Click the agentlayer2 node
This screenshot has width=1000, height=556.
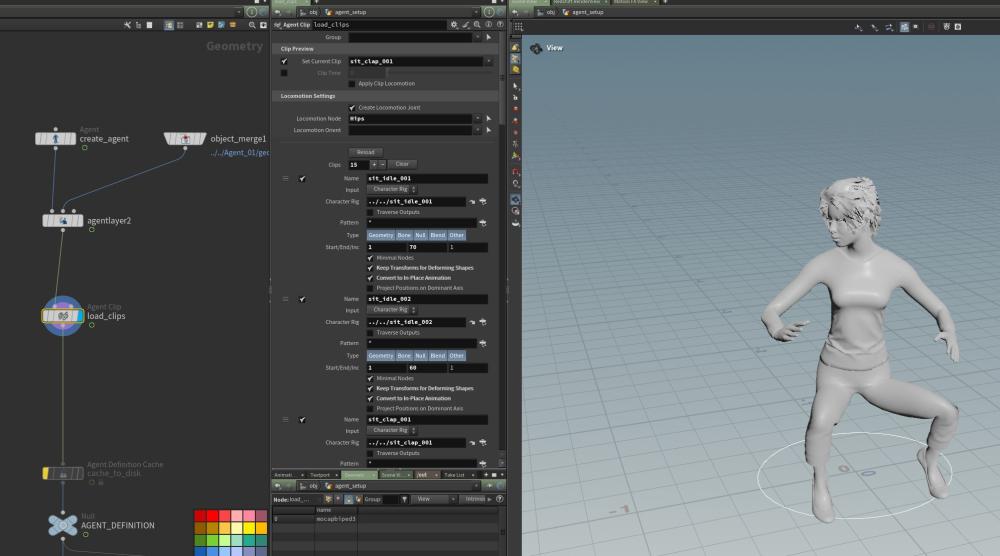tap(62, 220)
